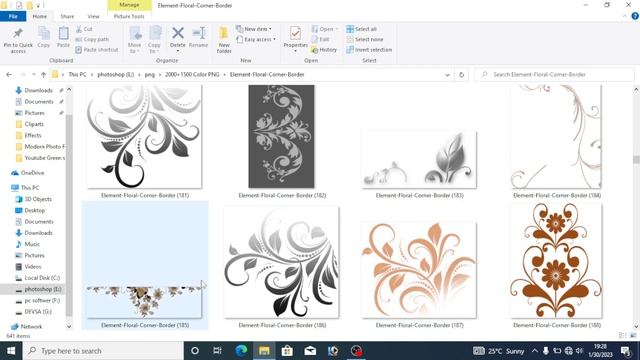Open 3D Objects in navigation pane
The image size is (640, 360).
tap(38, 199)
